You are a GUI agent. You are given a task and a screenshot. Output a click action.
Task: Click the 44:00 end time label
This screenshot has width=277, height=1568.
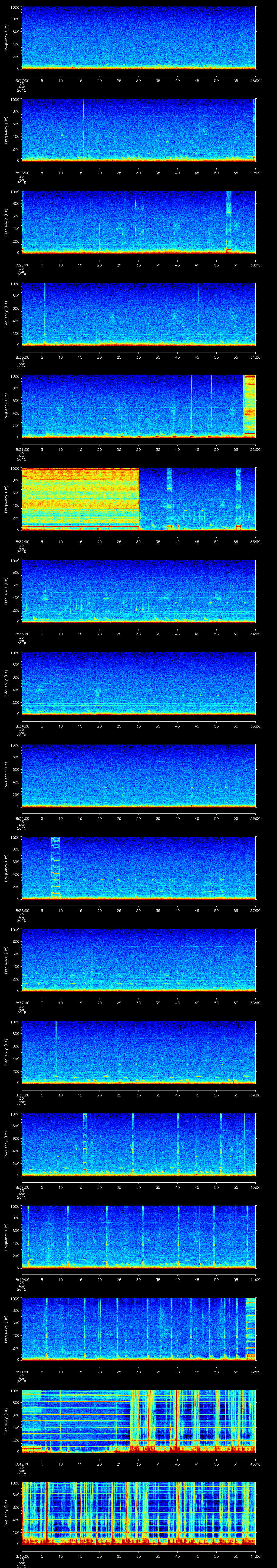[x=256, y=1556]
